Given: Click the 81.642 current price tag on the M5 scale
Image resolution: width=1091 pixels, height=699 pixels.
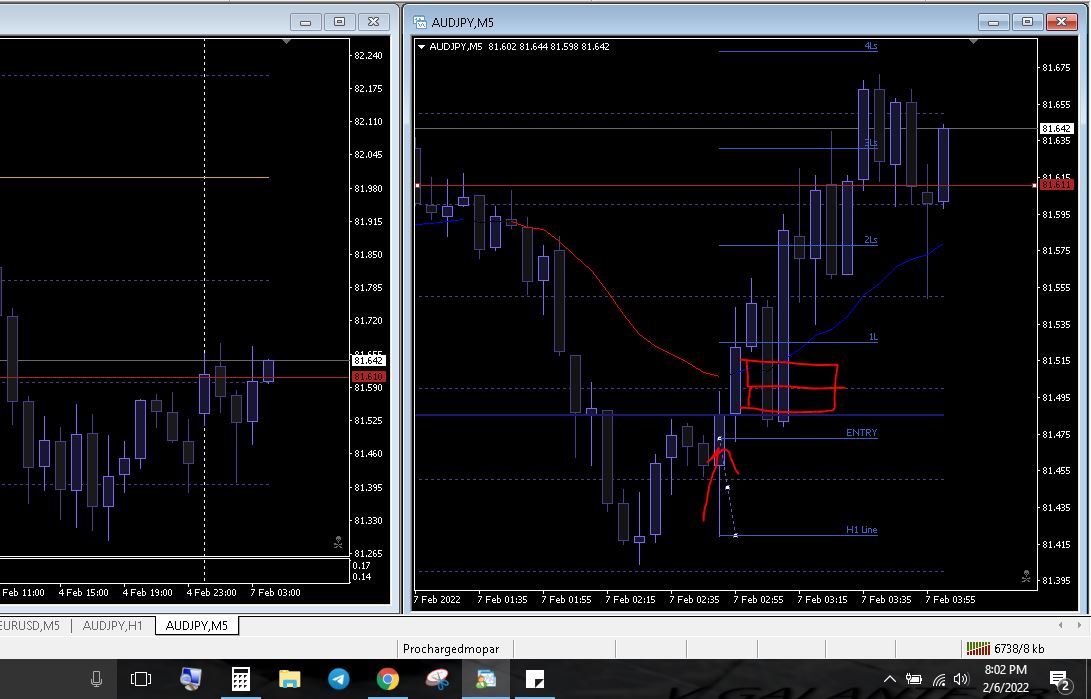Looking at the screenshot, I should coord(1056,129).
